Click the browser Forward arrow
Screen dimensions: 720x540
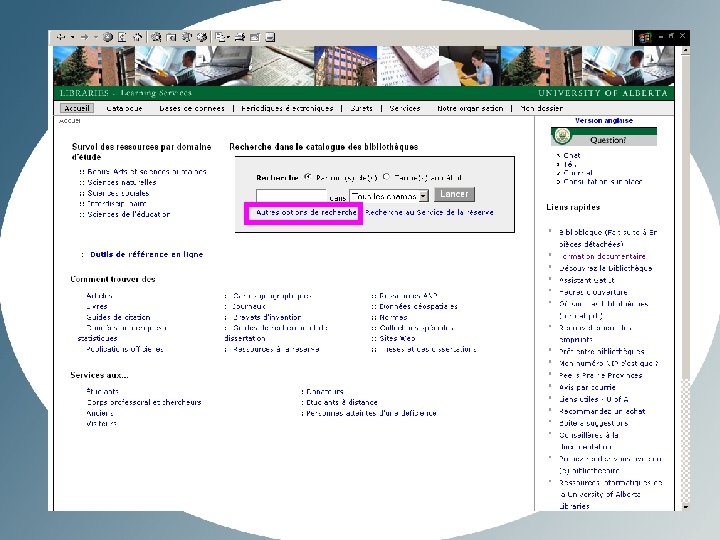click(x=84, y=37)
